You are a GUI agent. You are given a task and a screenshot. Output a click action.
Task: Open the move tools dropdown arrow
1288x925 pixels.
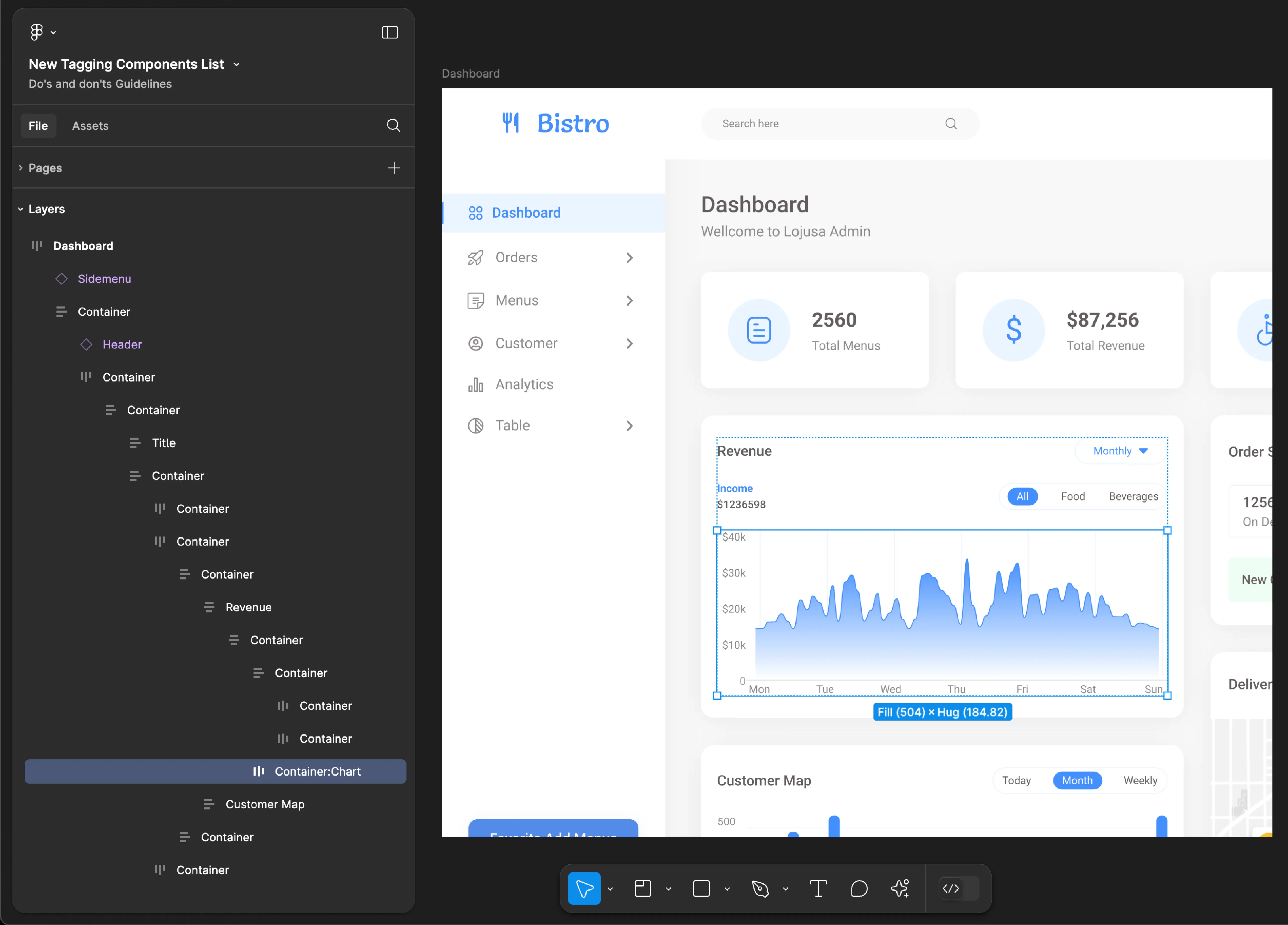pyautogui.click(x=610, y=889)
